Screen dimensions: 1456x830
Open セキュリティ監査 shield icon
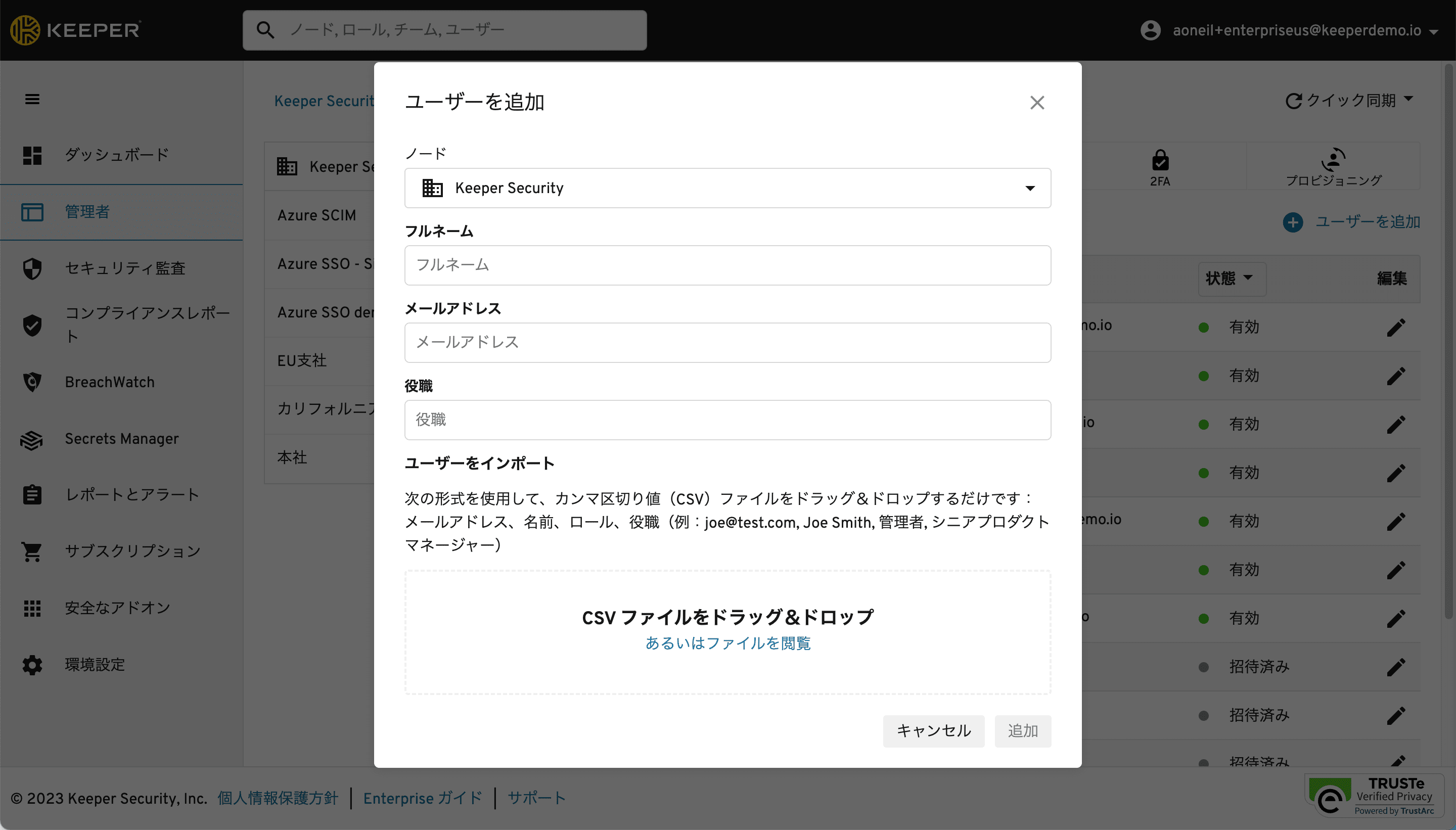click(32, 268)
